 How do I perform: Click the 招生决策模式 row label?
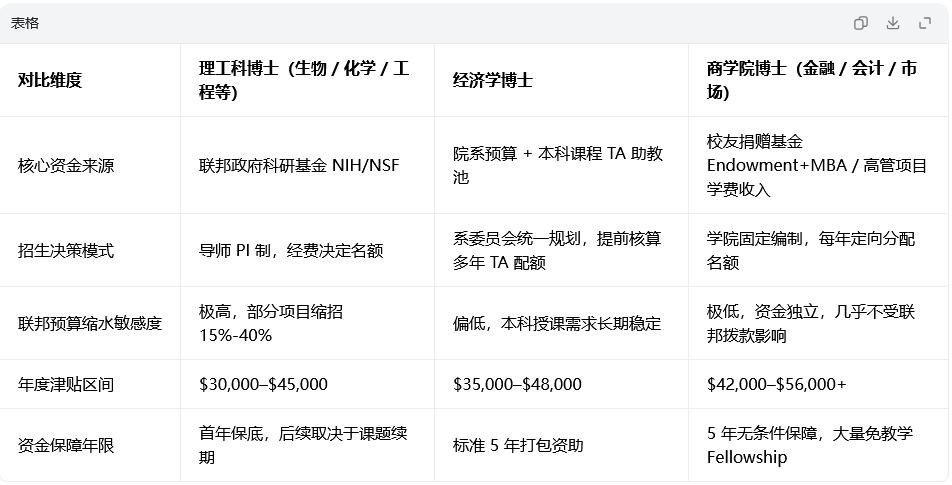[66, 250]
